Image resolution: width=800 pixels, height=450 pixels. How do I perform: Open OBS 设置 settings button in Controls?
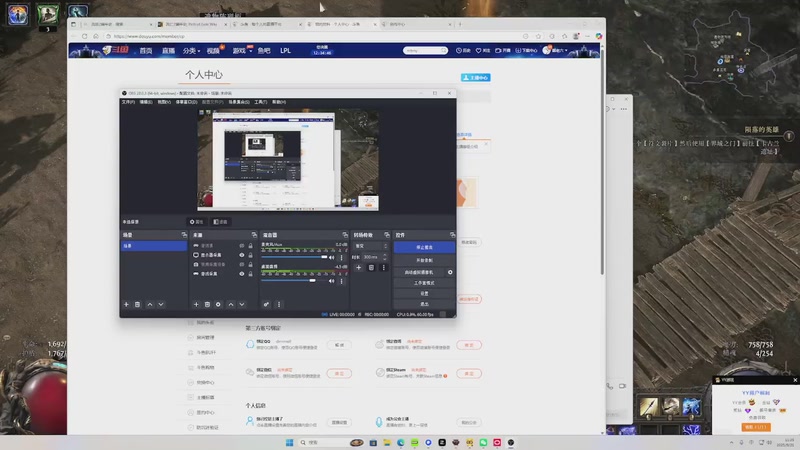424,293
